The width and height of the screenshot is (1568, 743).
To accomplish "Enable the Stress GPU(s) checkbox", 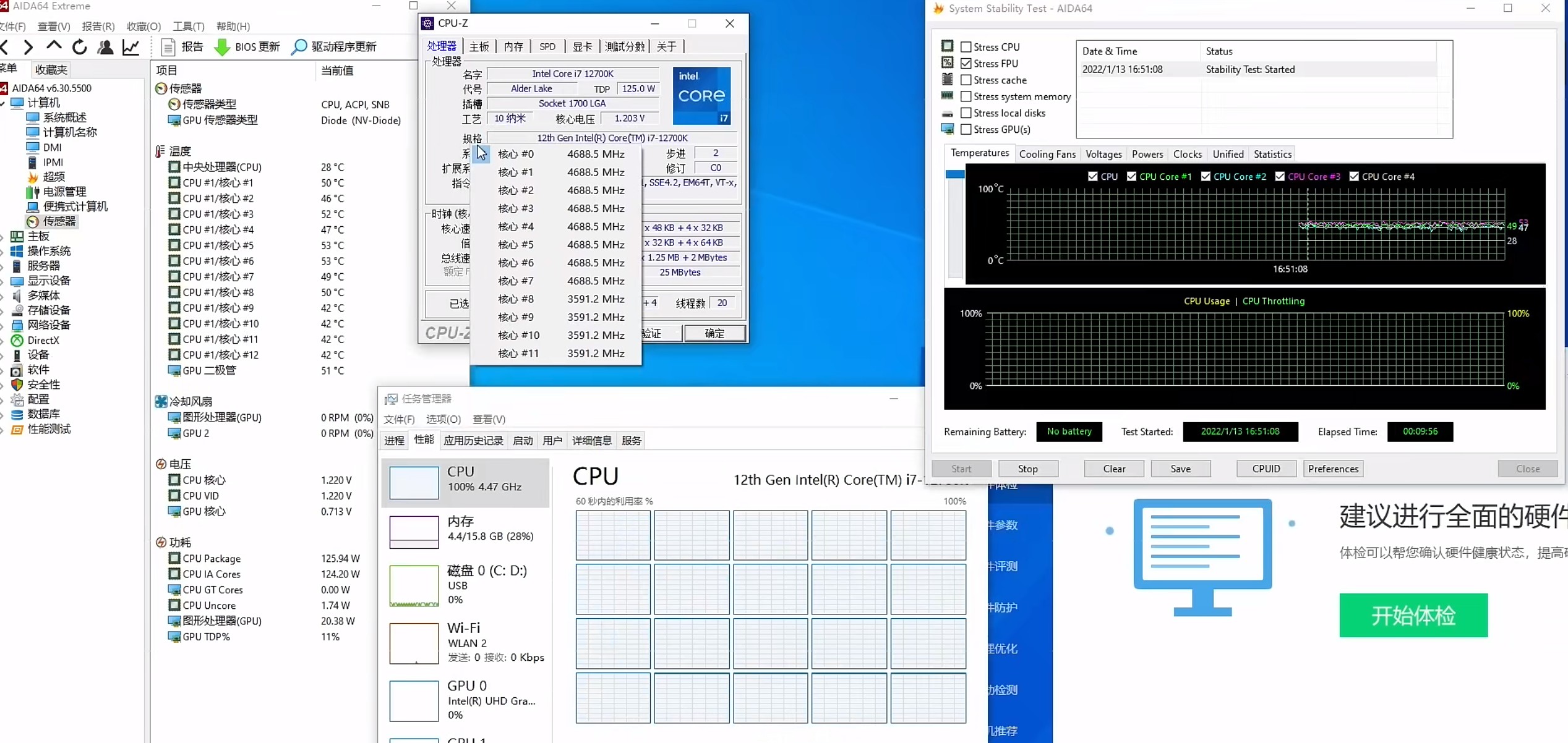I will [x=966, y=129].
